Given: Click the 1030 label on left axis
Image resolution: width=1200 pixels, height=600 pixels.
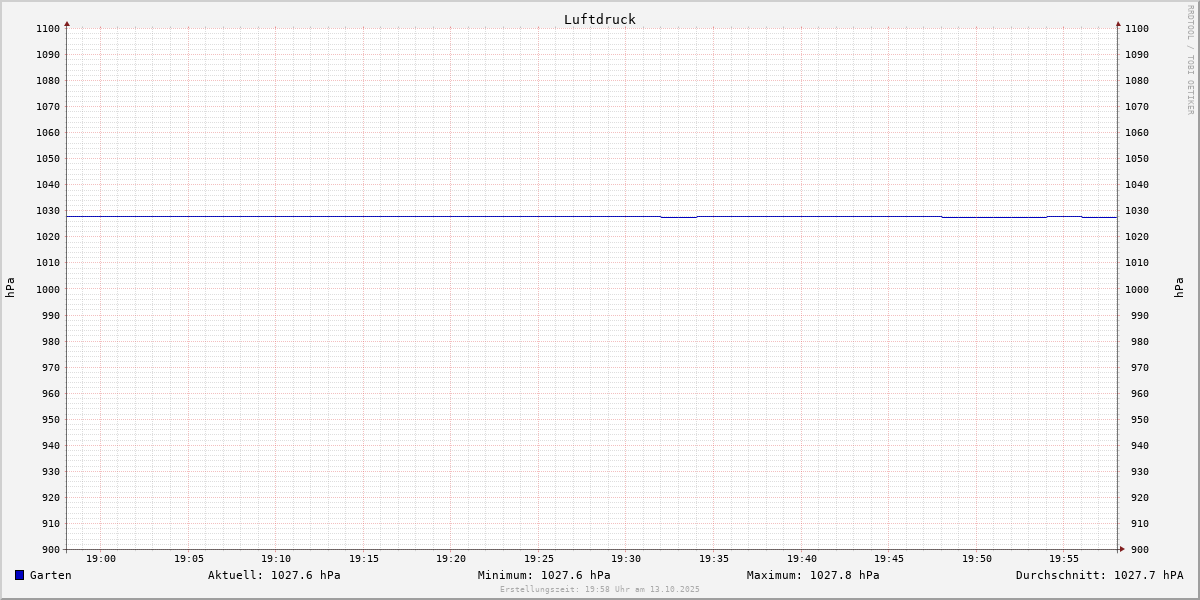Looking at the screenshot, I should (x=48, y=211).
